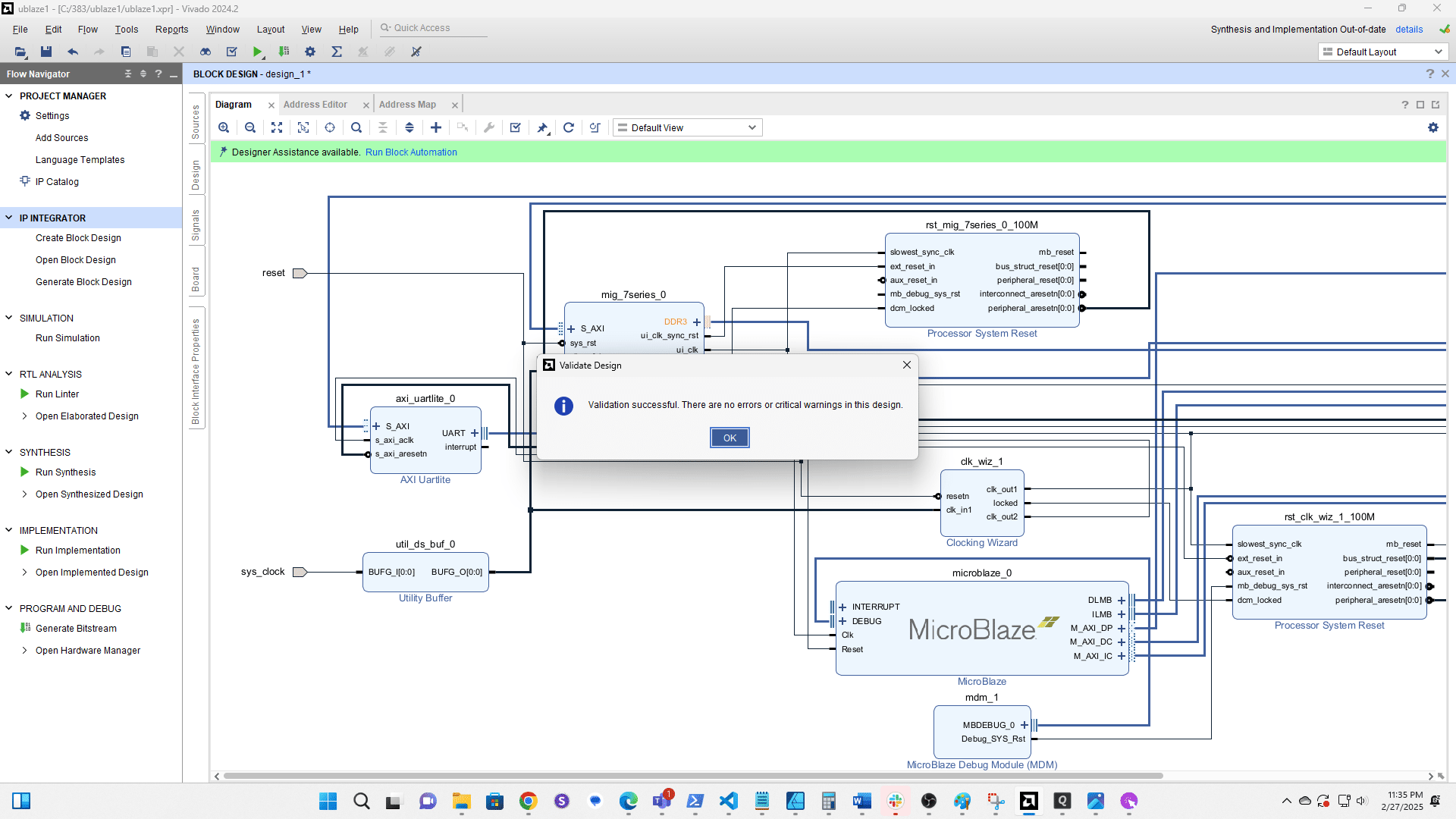This screenshot has height=819, width=1456.
Task: Select Generate Block Design in navigator
Action: pyautogui.click(x=83, y=282)
